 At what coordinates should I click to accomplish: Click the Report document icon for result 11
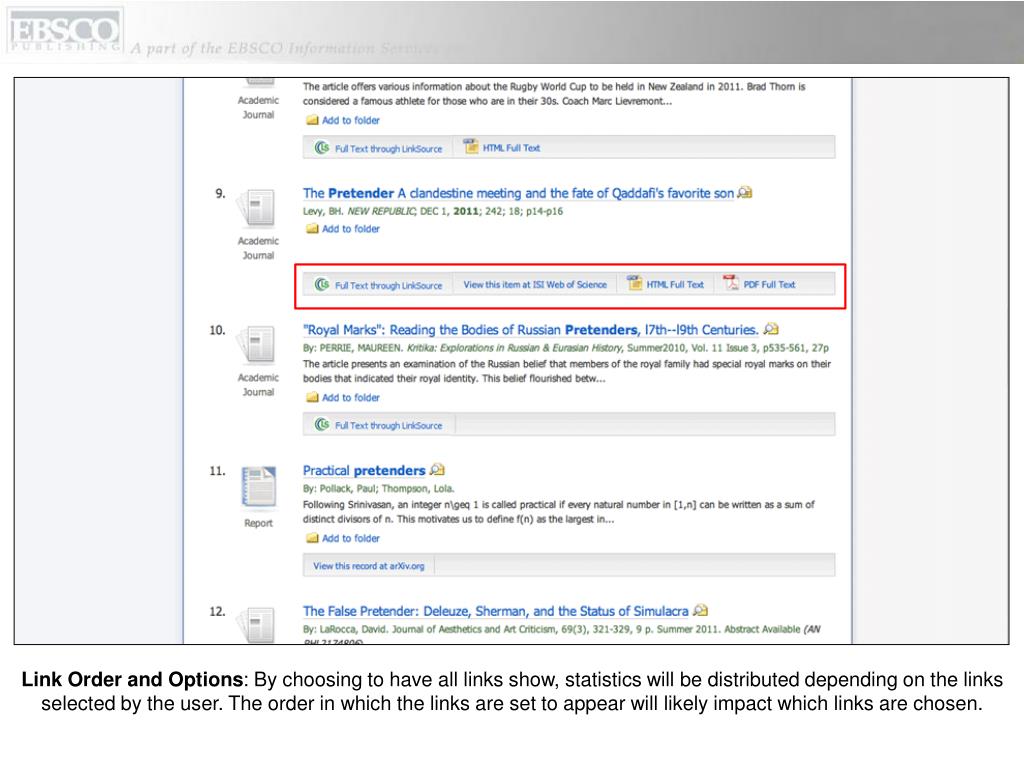pos(258,489)
